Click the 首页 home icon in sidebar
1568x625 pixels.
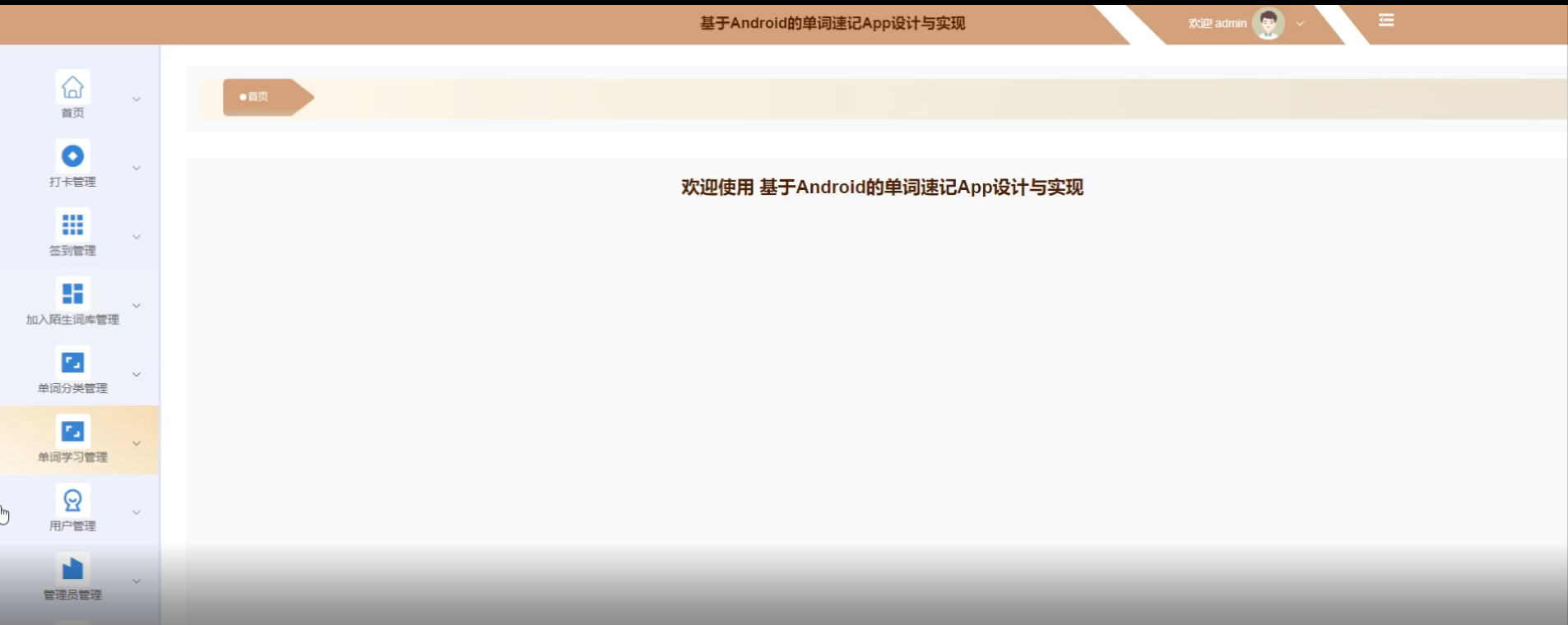72,87
